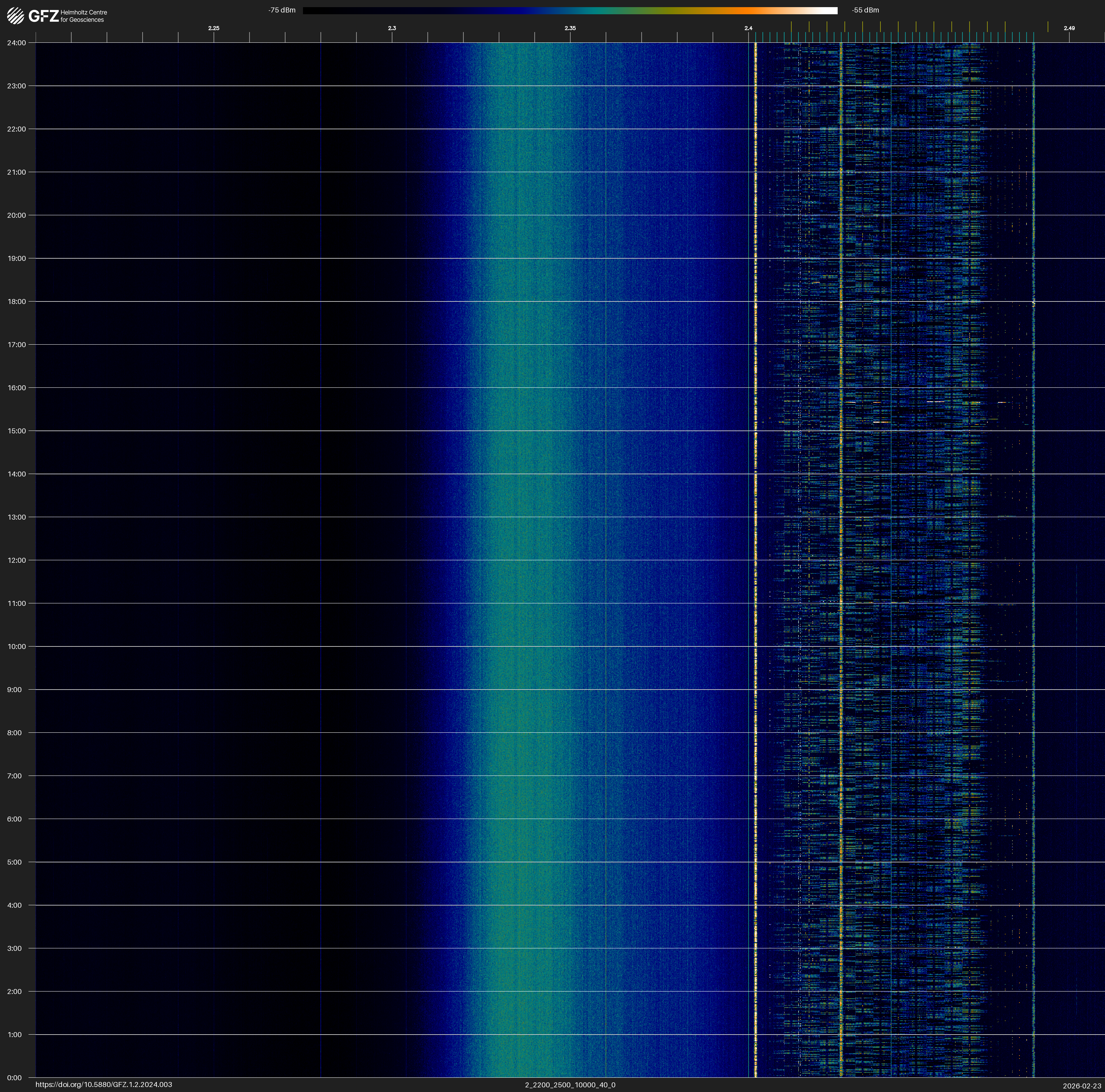
Task: Click the 24:00 time label at top
Action: [17, 43]
